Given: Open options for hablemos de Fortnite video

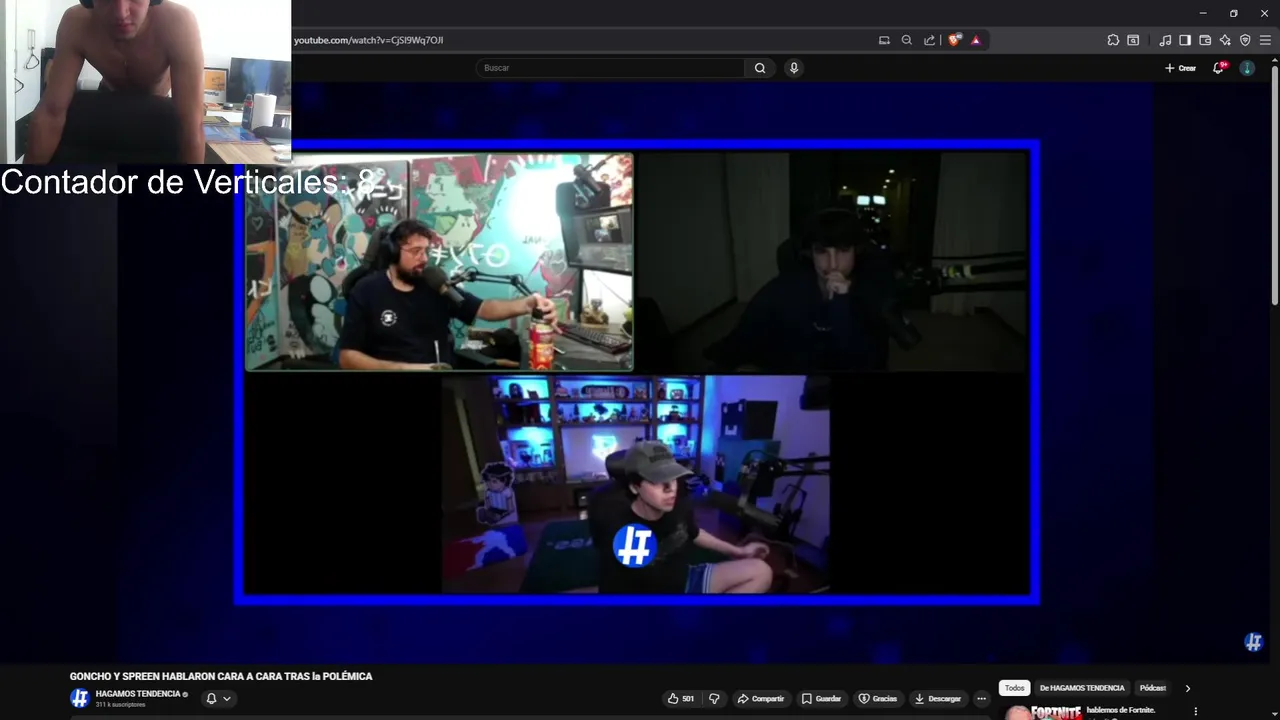Looking at the screenshot, I should tap(1195, 712).
